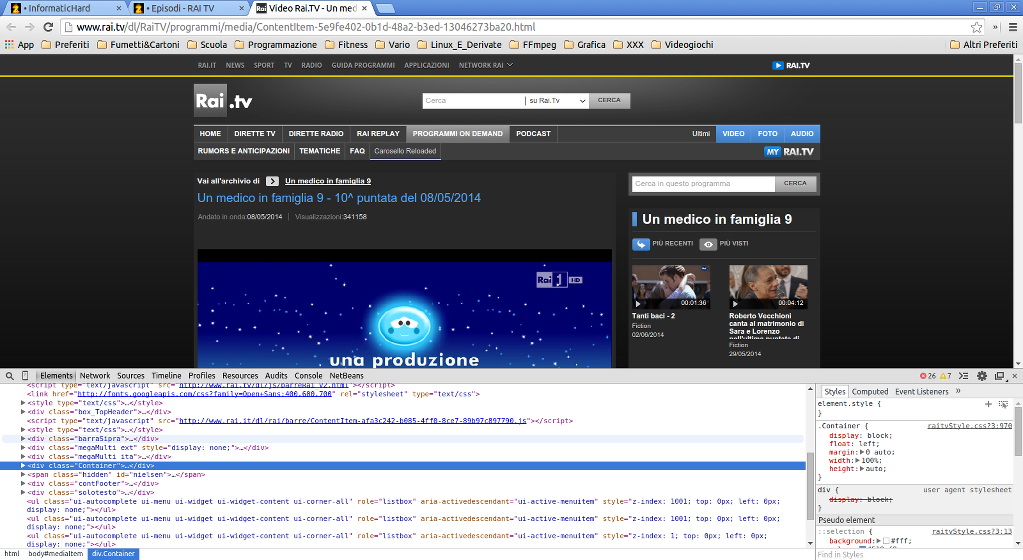The height and width of the screenshot is (560, 1023).
Task: Click the arrow icon next to Vai all'archivio di
Action: point(272,181)
